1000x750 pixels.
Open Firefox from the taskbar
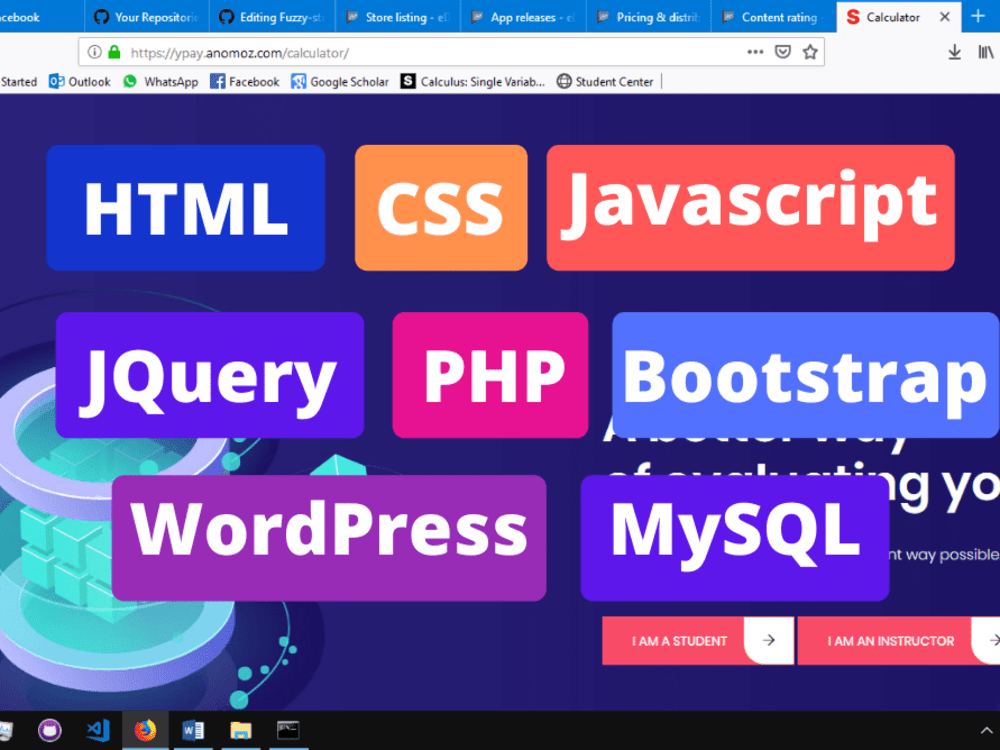(x=145, y=730)
